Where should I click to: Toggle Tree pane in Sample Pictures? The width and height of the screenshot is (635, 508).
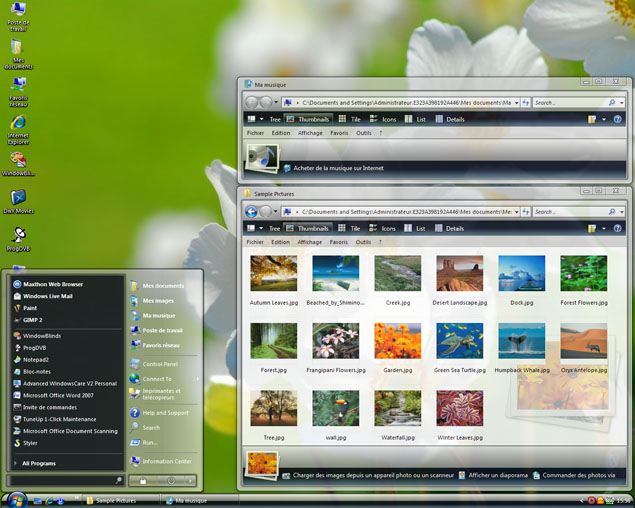click(275, 228)
